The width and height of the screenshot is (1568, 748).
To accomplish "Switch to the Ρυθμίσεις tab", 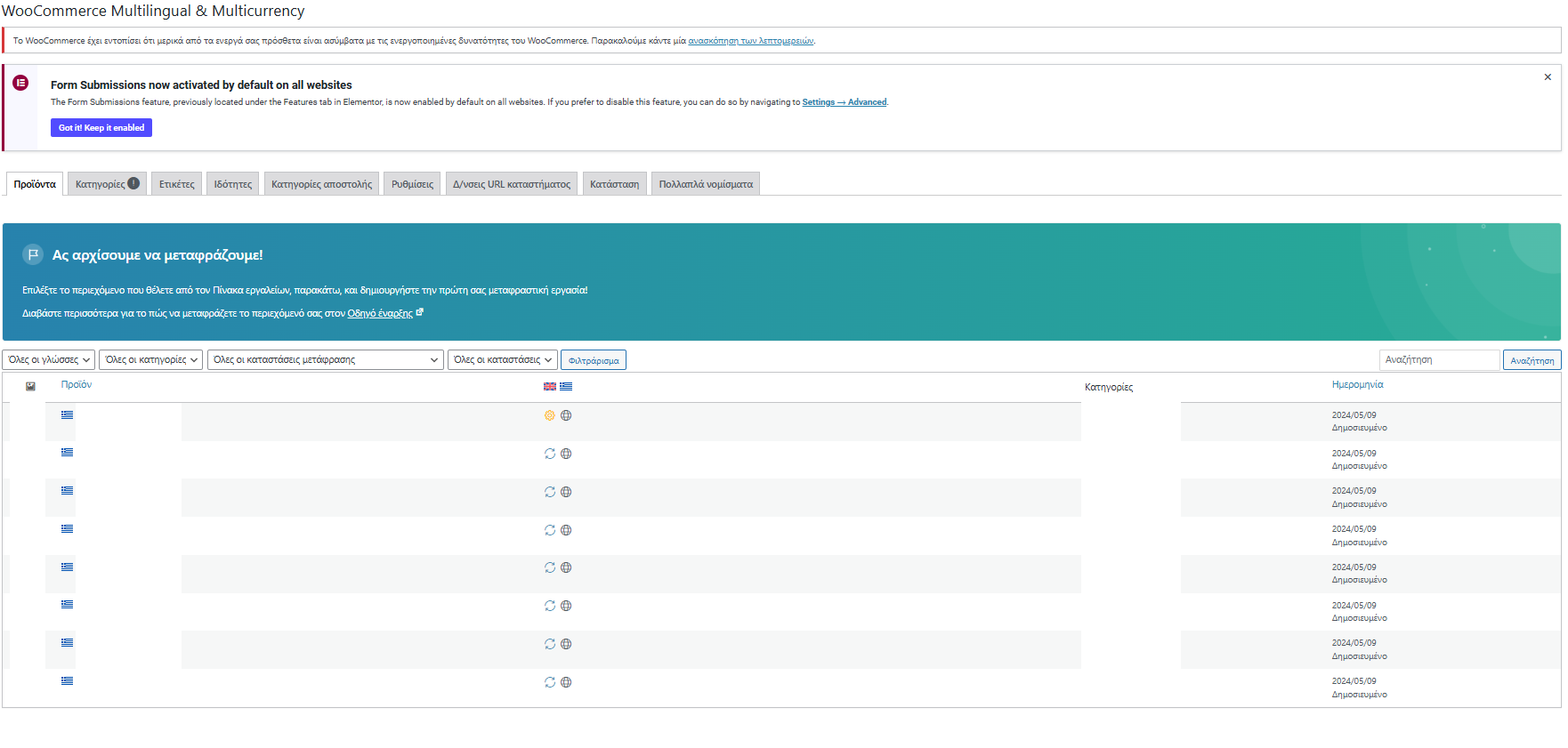I will pos(412,184).
